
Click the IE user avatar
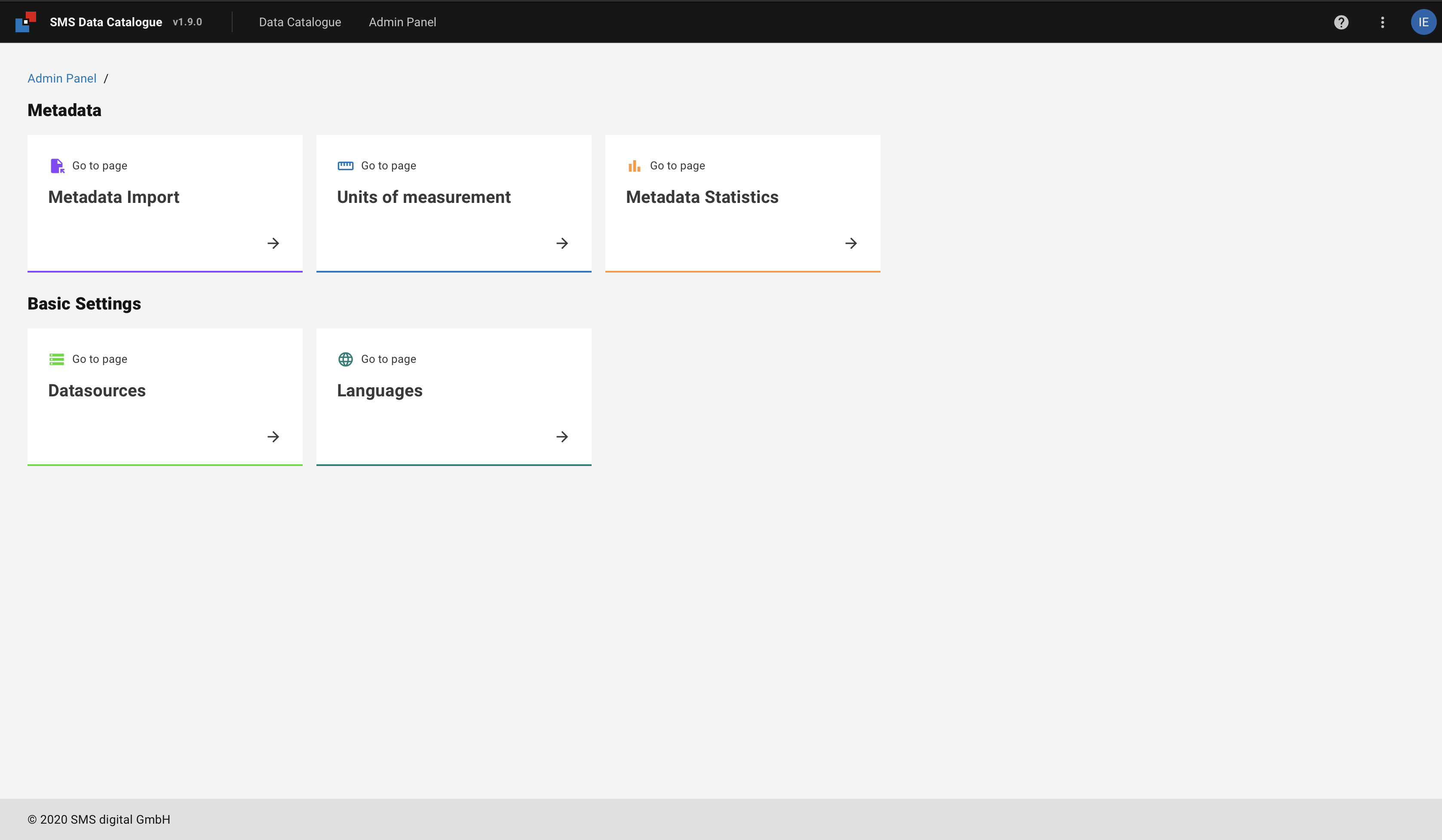coord(1423,22)
